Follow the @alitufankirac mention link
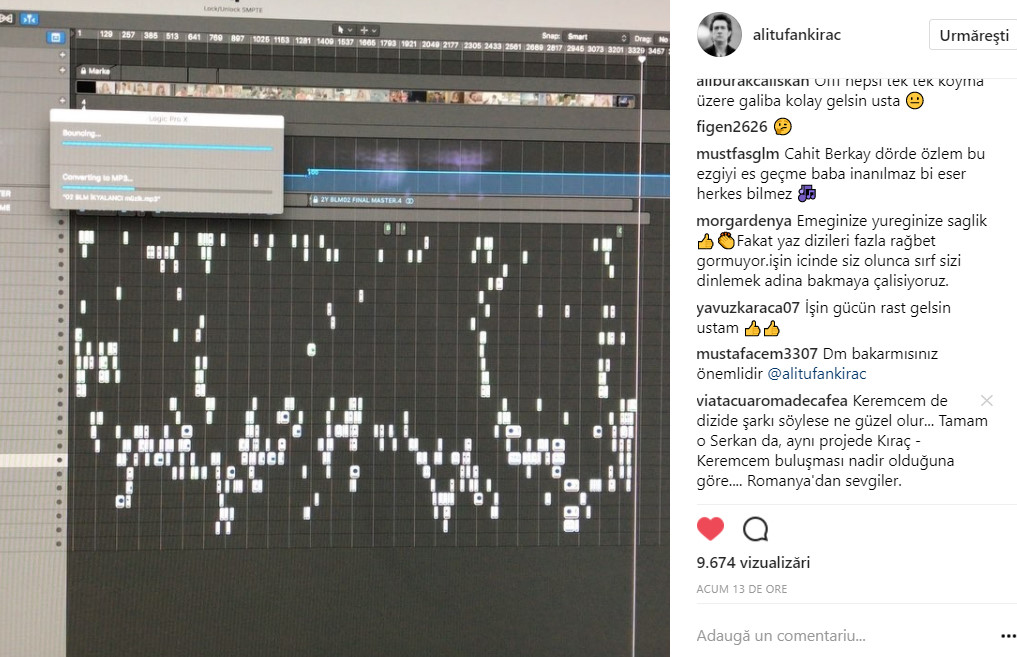Screen dimensions: 1017x657 click(817, 374)
